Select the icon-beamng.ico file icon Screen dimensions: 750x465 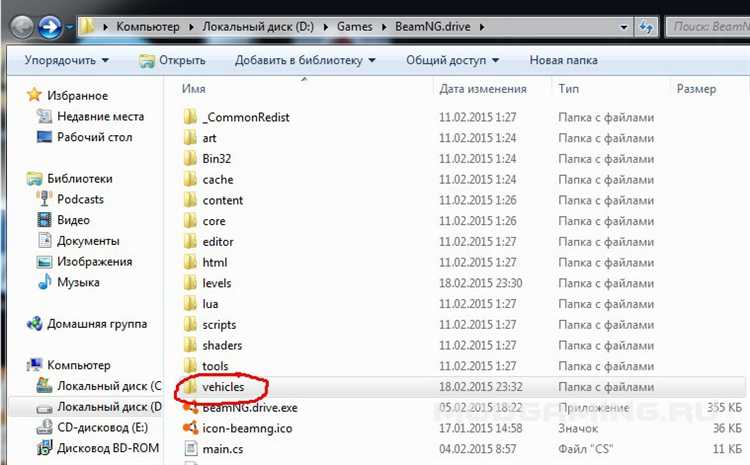click(190, 428)
